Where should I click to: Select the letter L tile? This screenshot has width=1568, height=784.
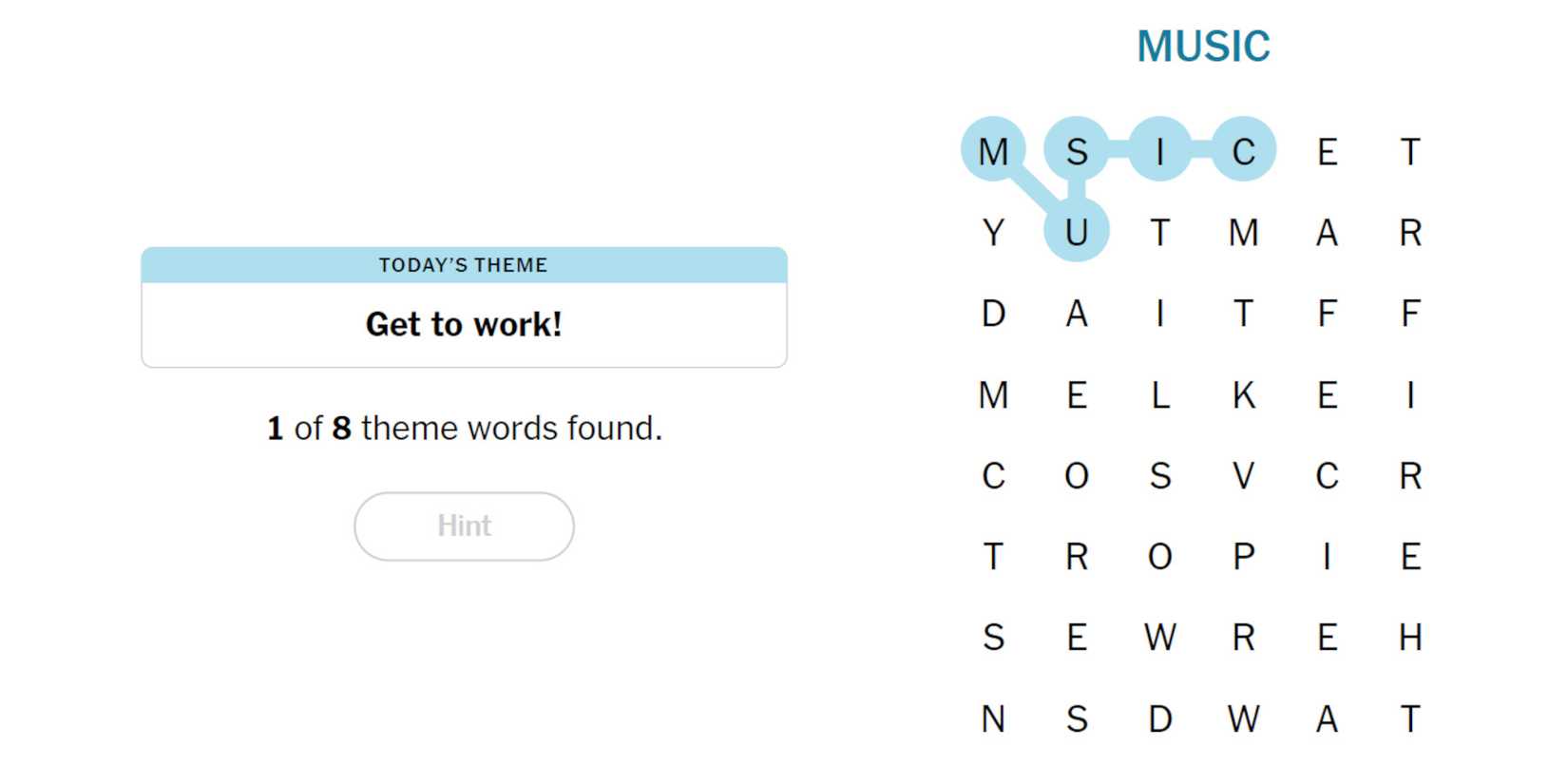[x=1159, y=394]
